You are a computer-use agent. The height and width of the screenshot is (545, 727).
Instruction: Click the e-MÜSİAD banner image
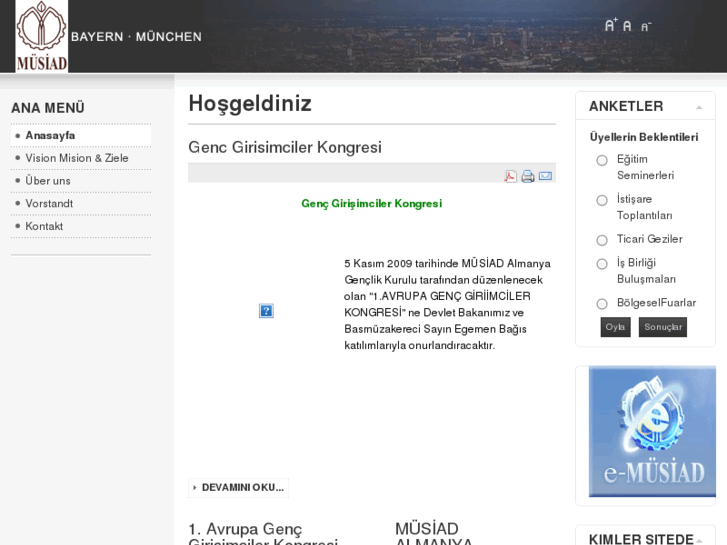pyautogui.click(x=652, y=431)
